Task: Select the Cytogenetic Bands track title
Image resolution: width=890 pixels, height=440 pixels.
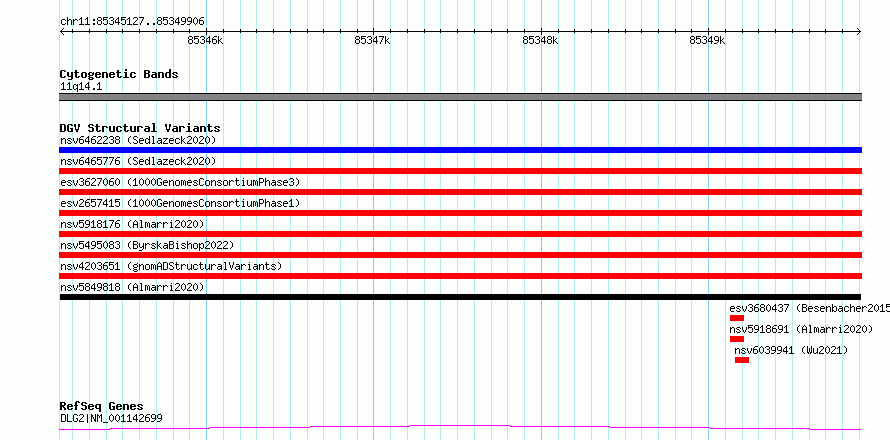Action: coord(119,74)
